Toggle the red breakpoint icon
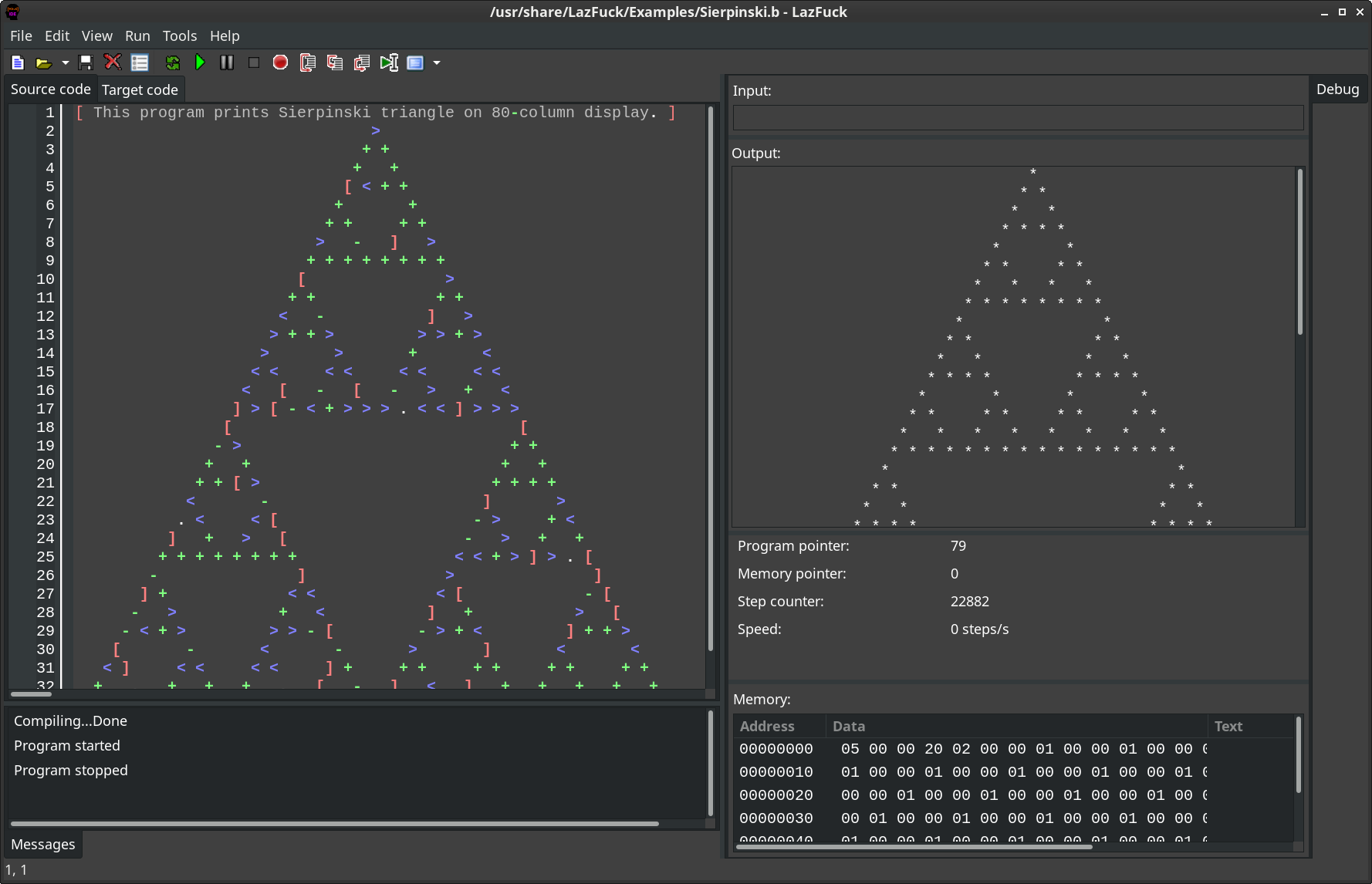Image resolution: width=1372 pixels, height=884 pixels. point(280,62)
